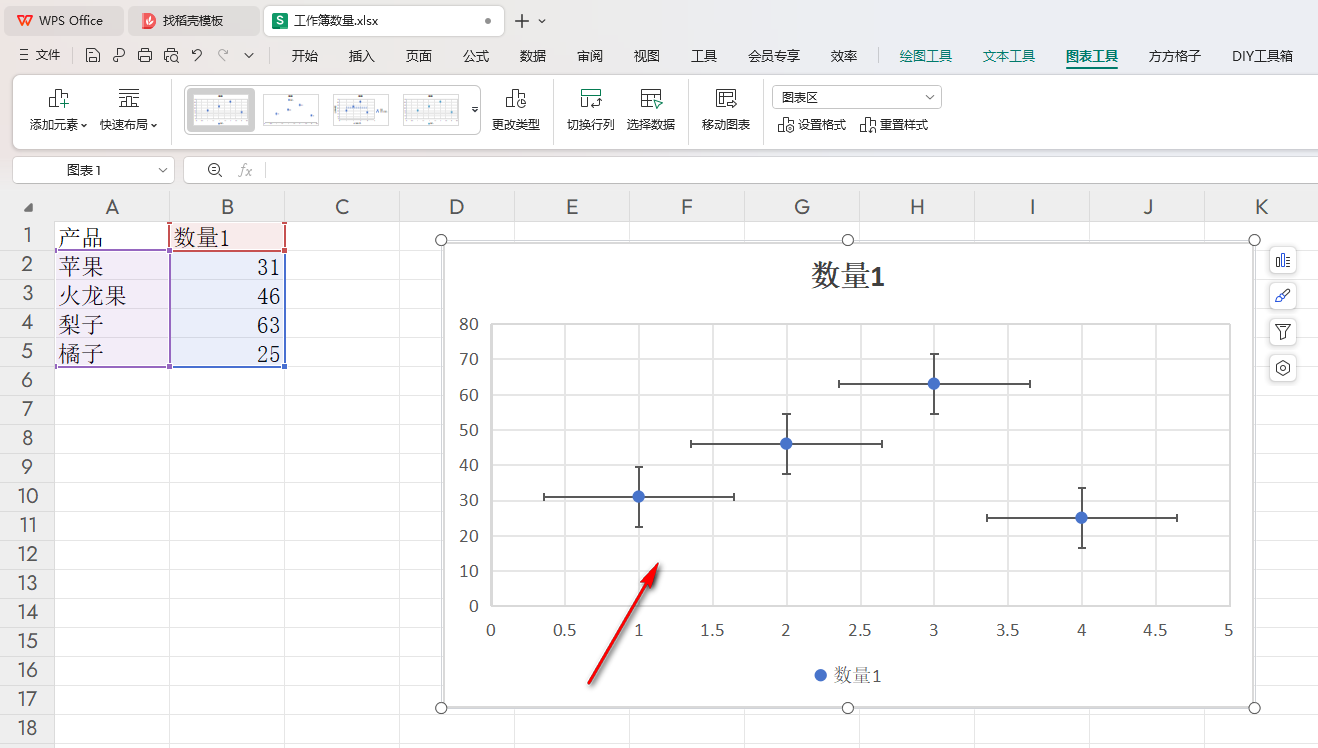The image size is (1318, 748).
Task: Switch to the 文本工具 tab
Action: (x=1009, y=56)
